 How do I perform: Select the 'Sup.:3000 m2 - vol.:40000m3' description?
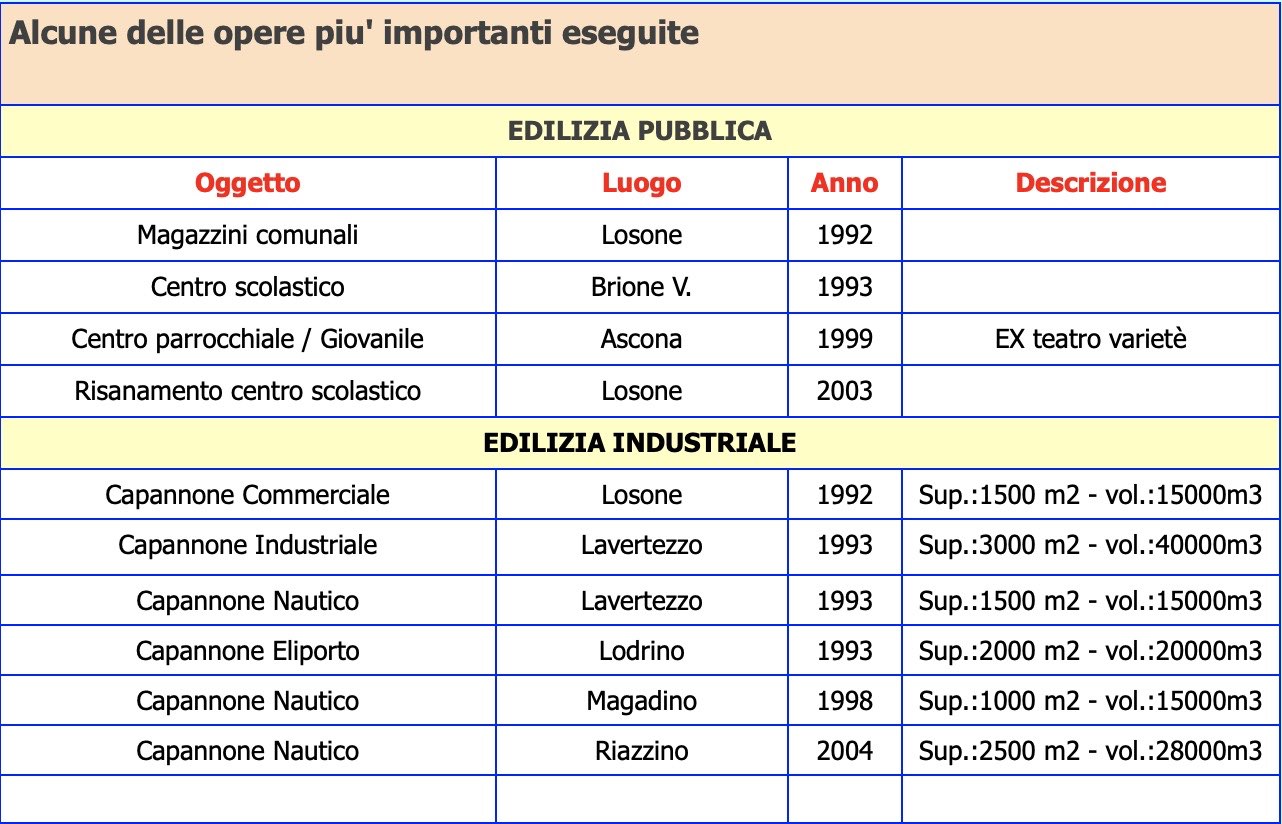coord(1091,545)
